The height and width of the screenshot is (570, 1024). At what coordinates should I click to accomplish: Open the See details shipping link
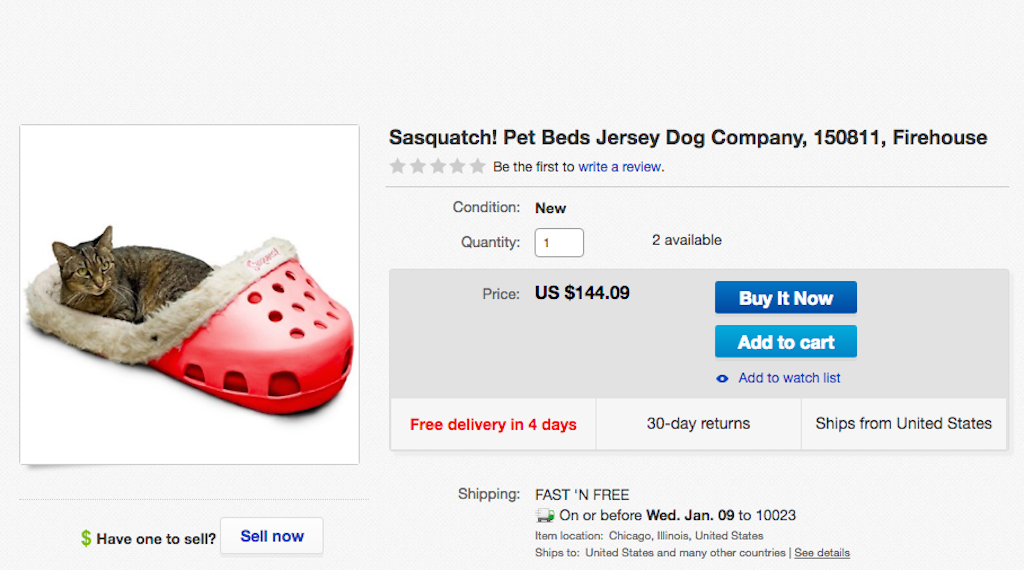coord(822,552)
